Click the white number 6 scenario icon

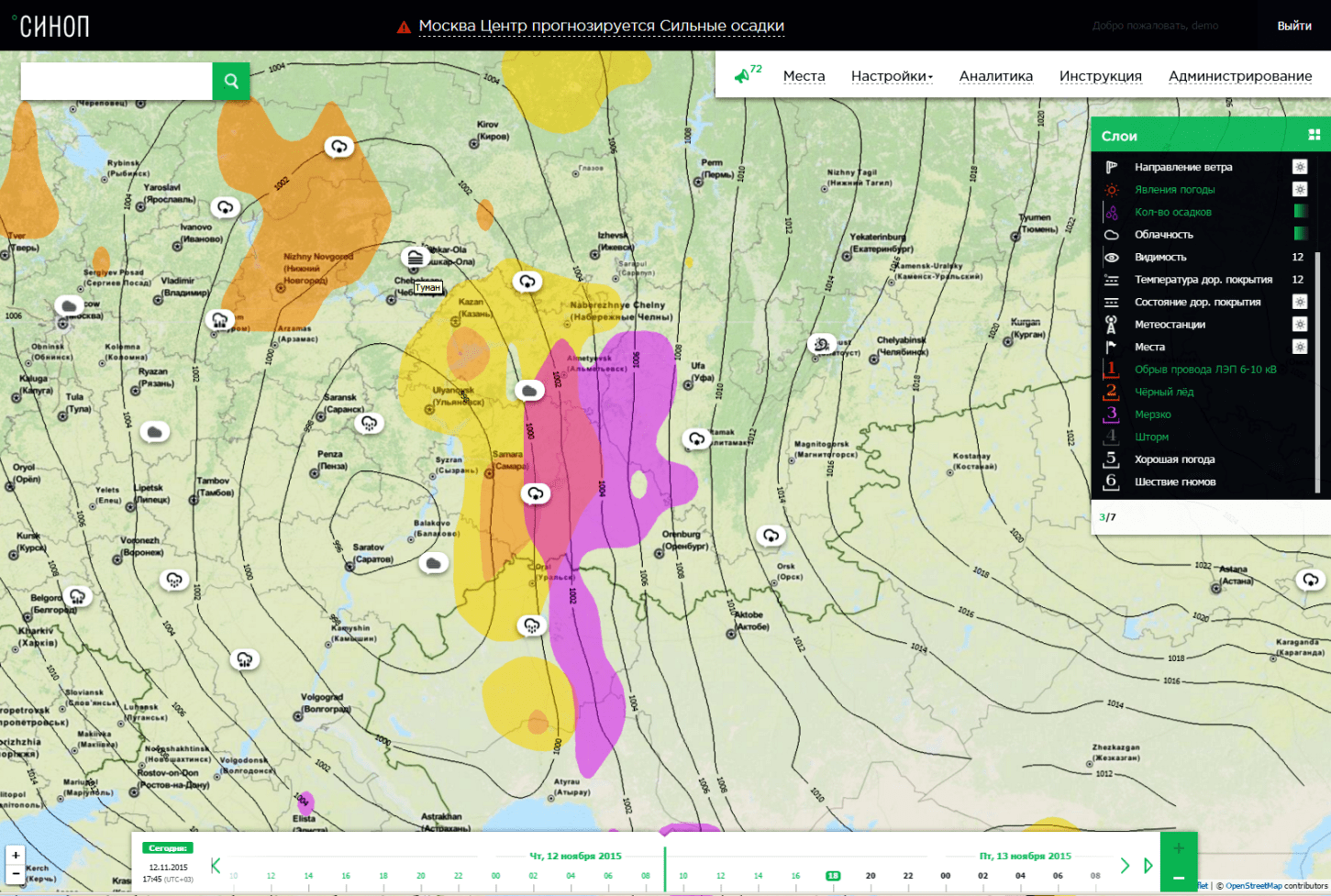(1111, 481)
